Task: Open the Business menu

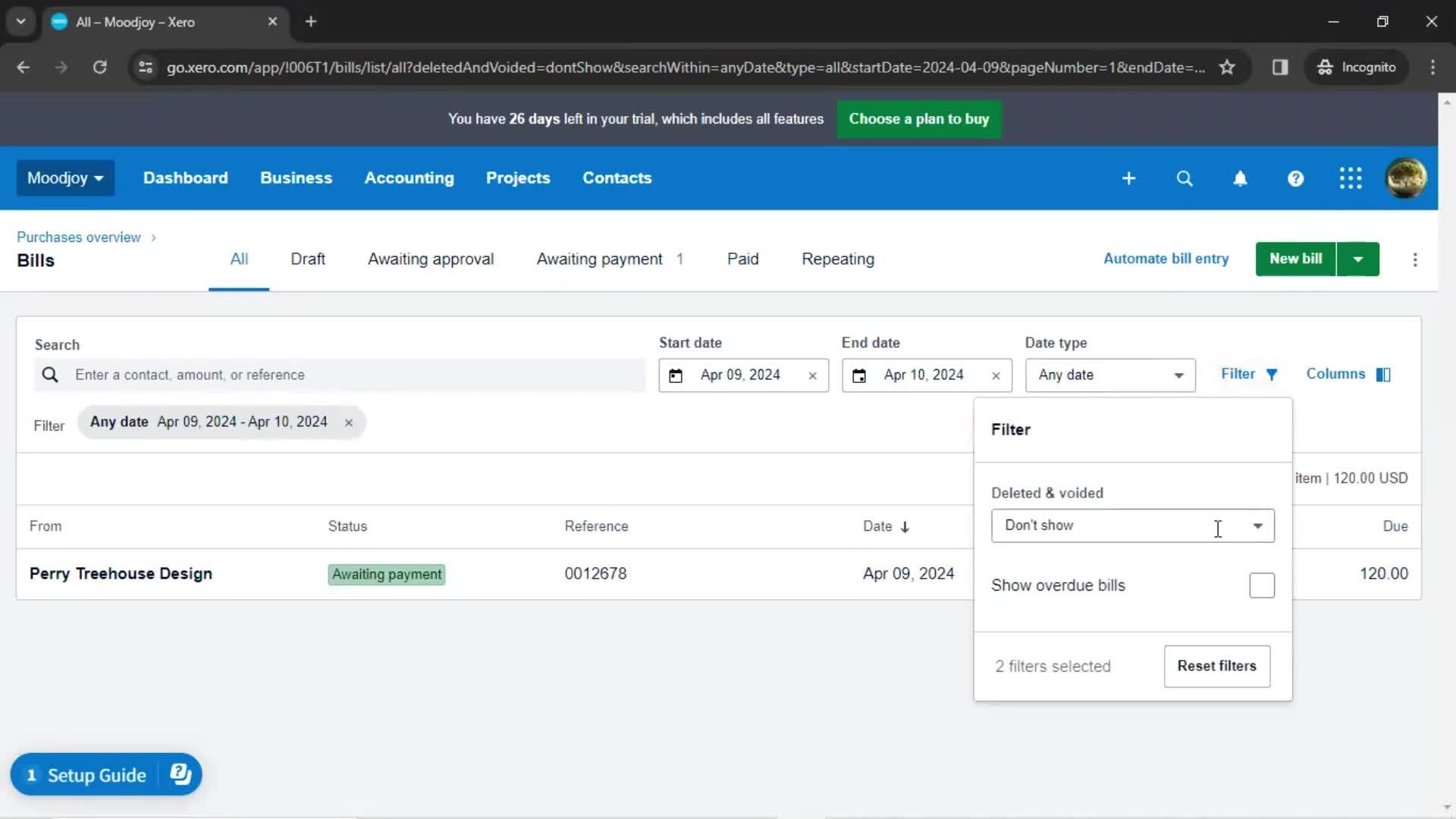Action: (296, 178)
